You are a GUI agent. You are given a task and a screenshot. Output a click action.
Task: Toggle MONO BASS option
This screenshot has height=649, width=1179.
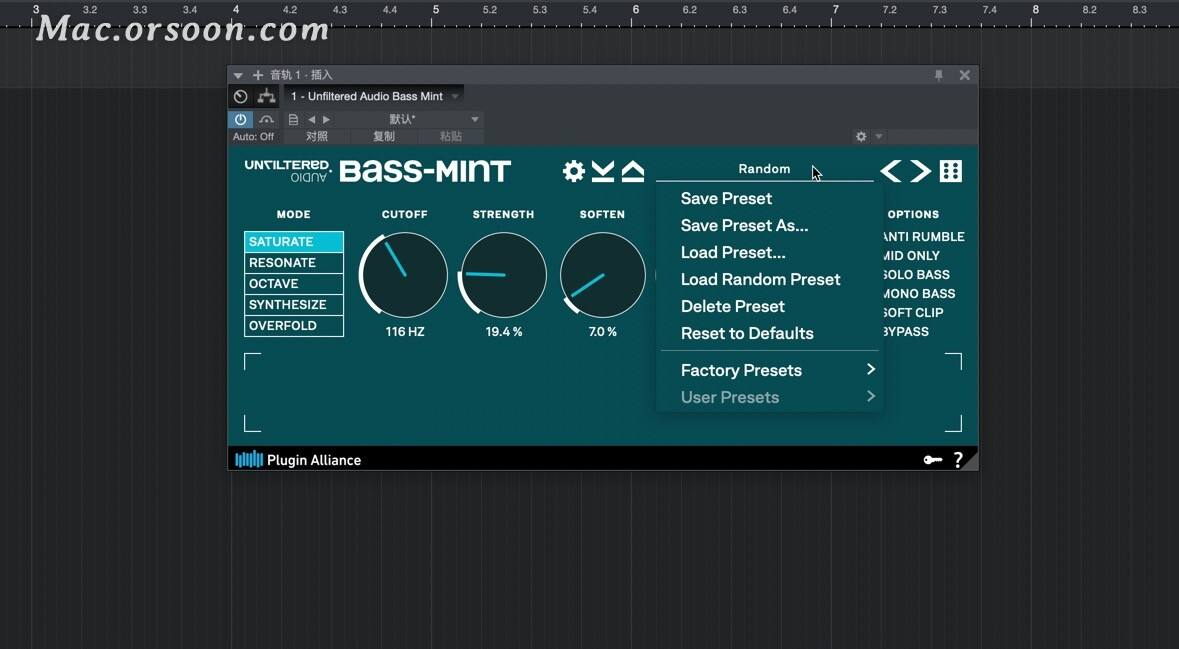[x=919, y=293]
